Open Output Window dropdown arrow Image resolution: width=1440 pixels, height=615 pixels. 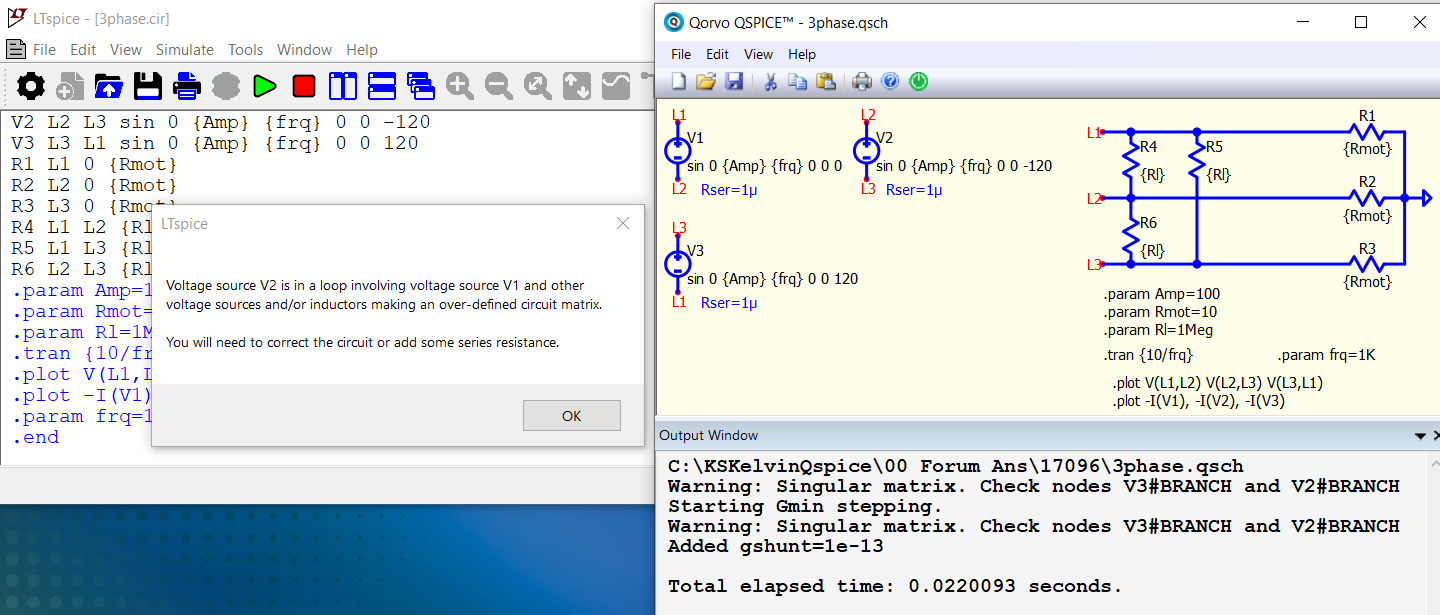click(1420, 436)
